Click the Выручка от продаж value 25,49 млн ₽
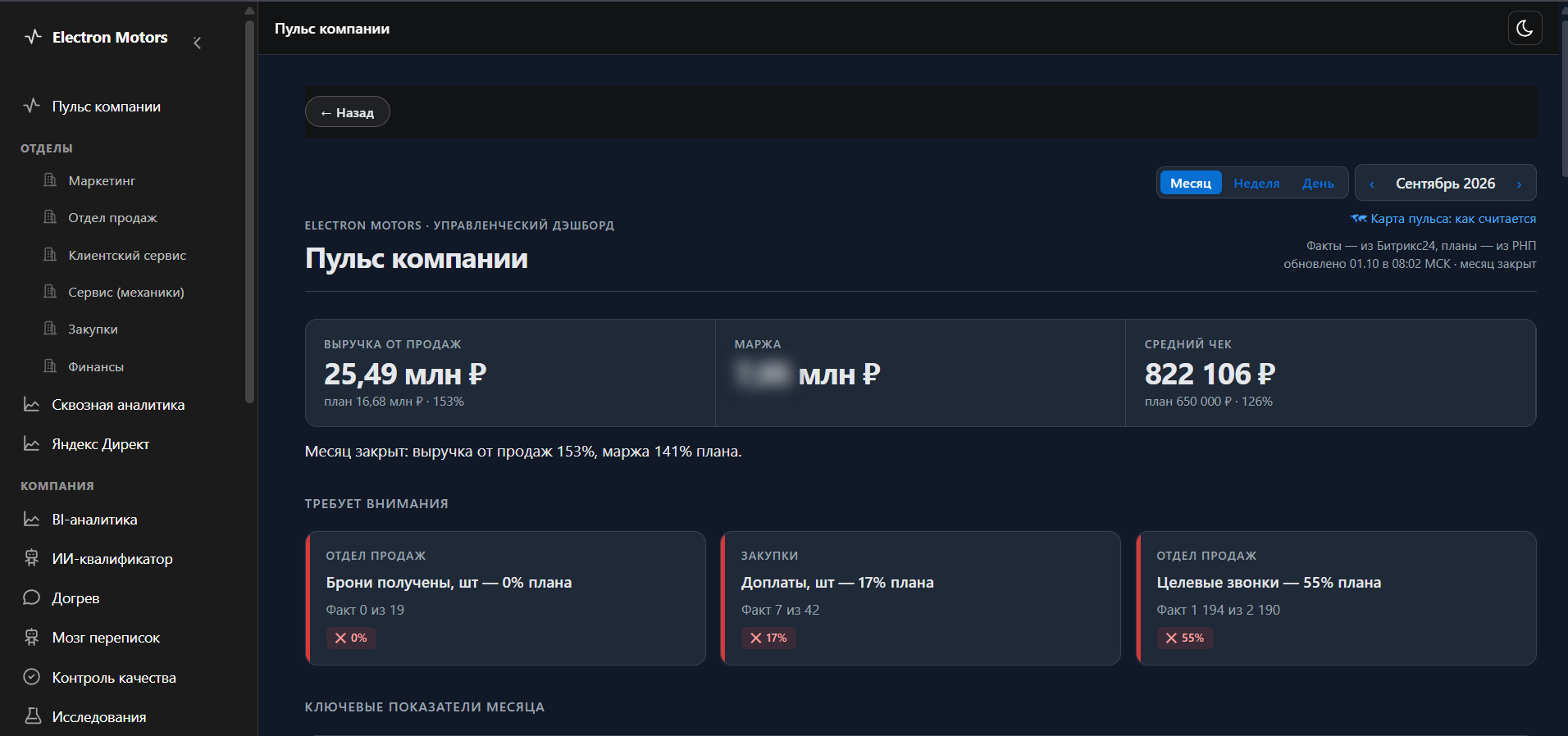 [405, 375]
